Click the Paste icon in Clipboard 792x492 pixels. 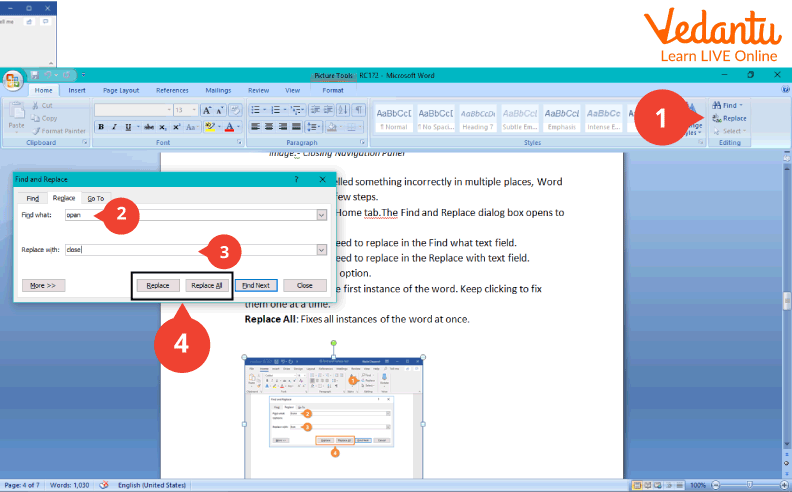pyautogui.click(x=16, y=115)
